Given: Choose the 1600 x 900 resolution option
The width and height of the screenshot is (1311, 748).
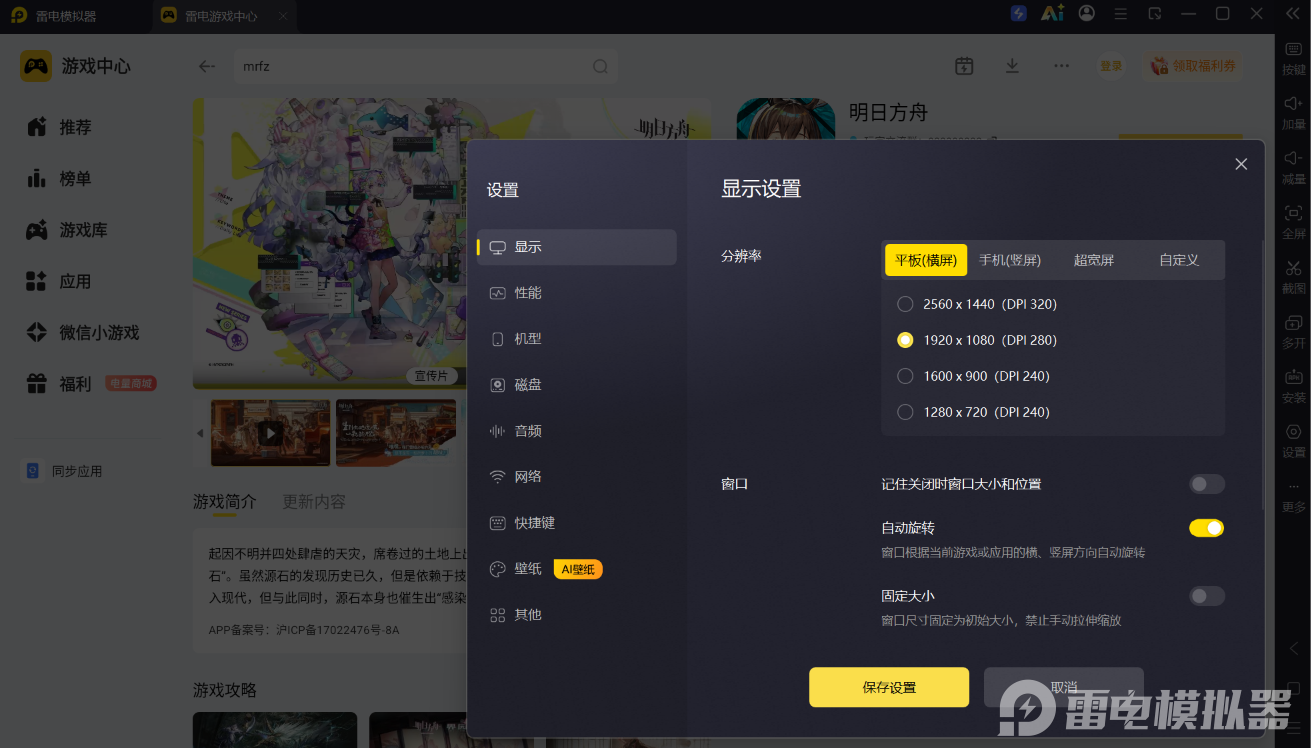Looking at the screenshot, I should click(972, 376).
